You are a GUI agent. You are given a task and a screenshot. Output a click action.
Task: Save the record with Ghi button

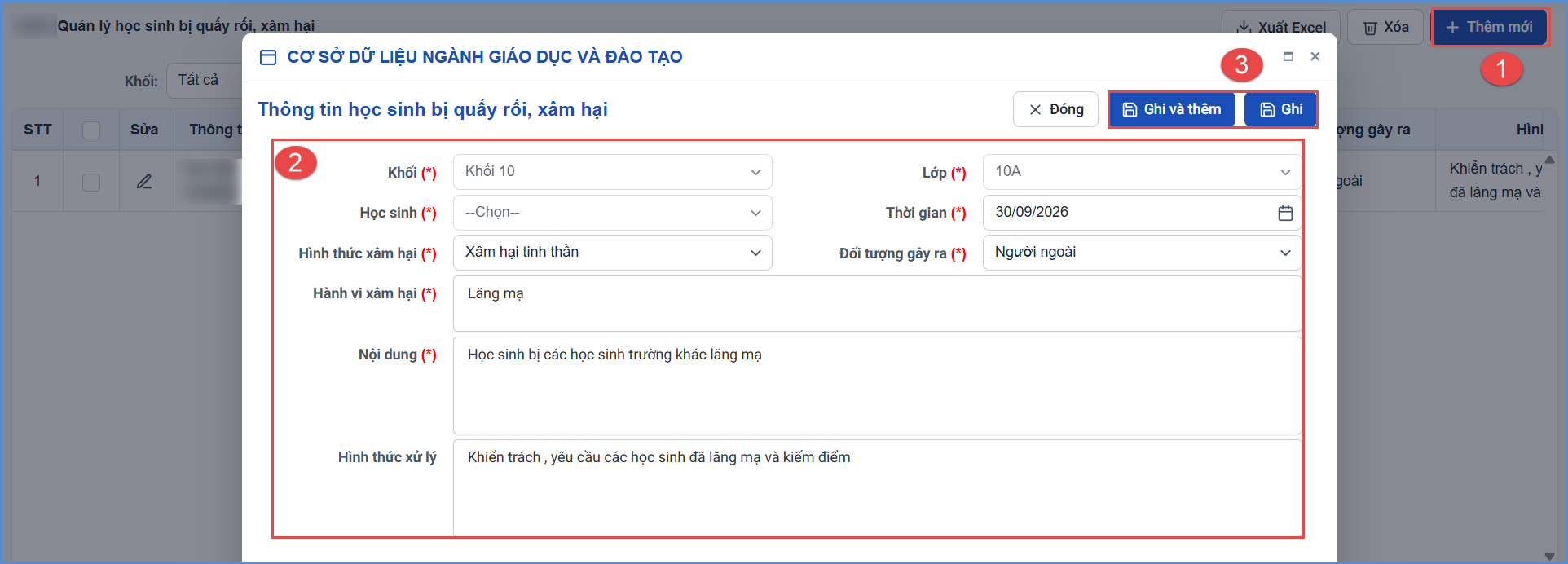click(x=1280, y=109)
